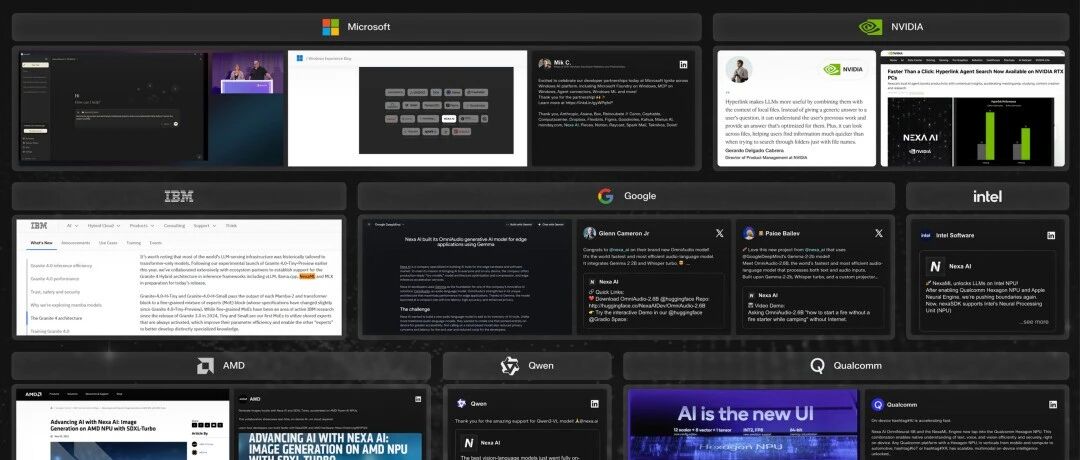Open Windows Experience Blog partner grid image

436,110
